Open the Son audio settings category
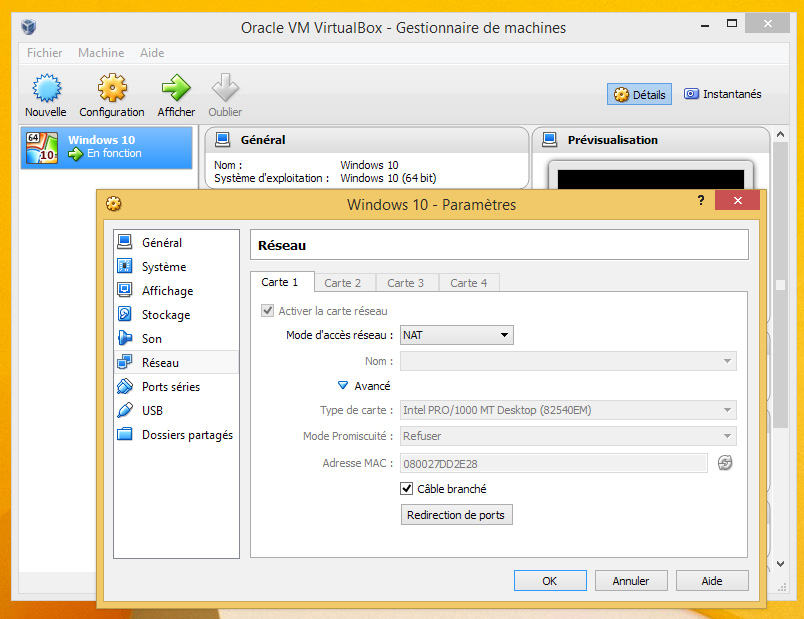Screen dimensions: 804x619 (151, 339)
